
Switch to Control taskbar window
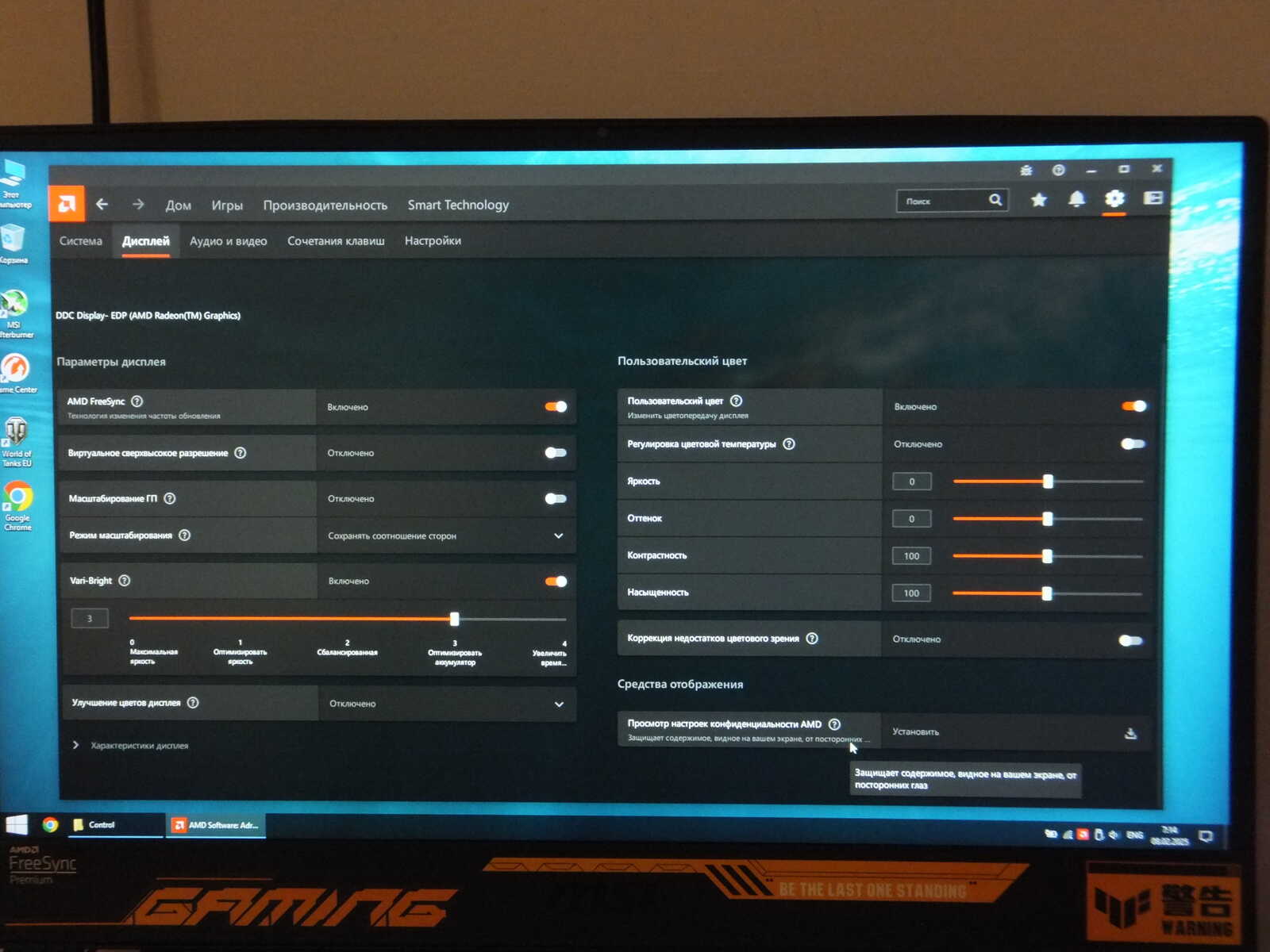(x=114, y=825)
